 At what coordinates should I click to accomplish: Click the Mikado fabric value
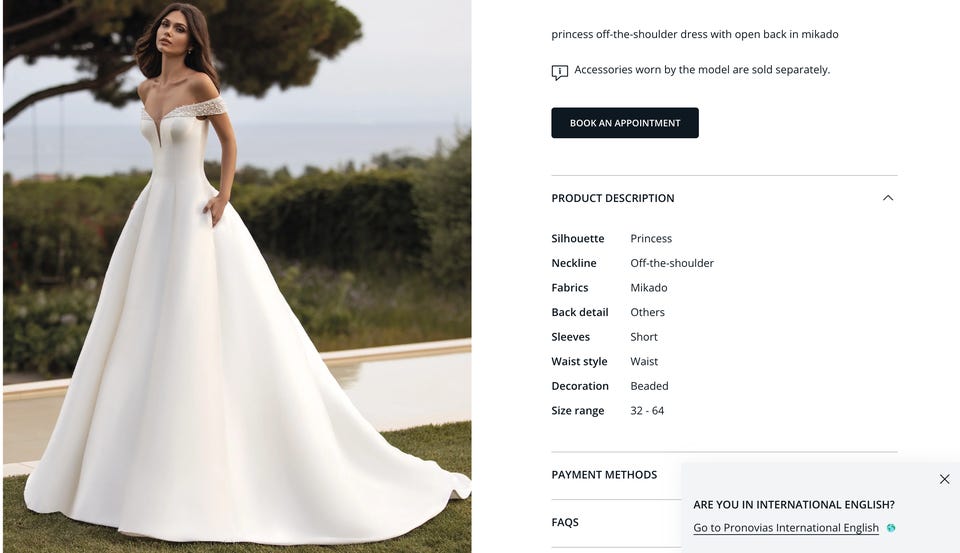pyautogui.click(x=648, y=287)
